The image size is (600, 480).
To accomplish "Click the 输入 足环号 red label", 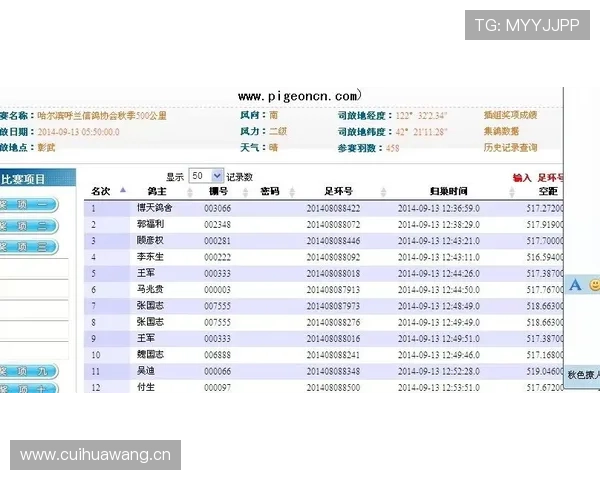I will 538,178.
